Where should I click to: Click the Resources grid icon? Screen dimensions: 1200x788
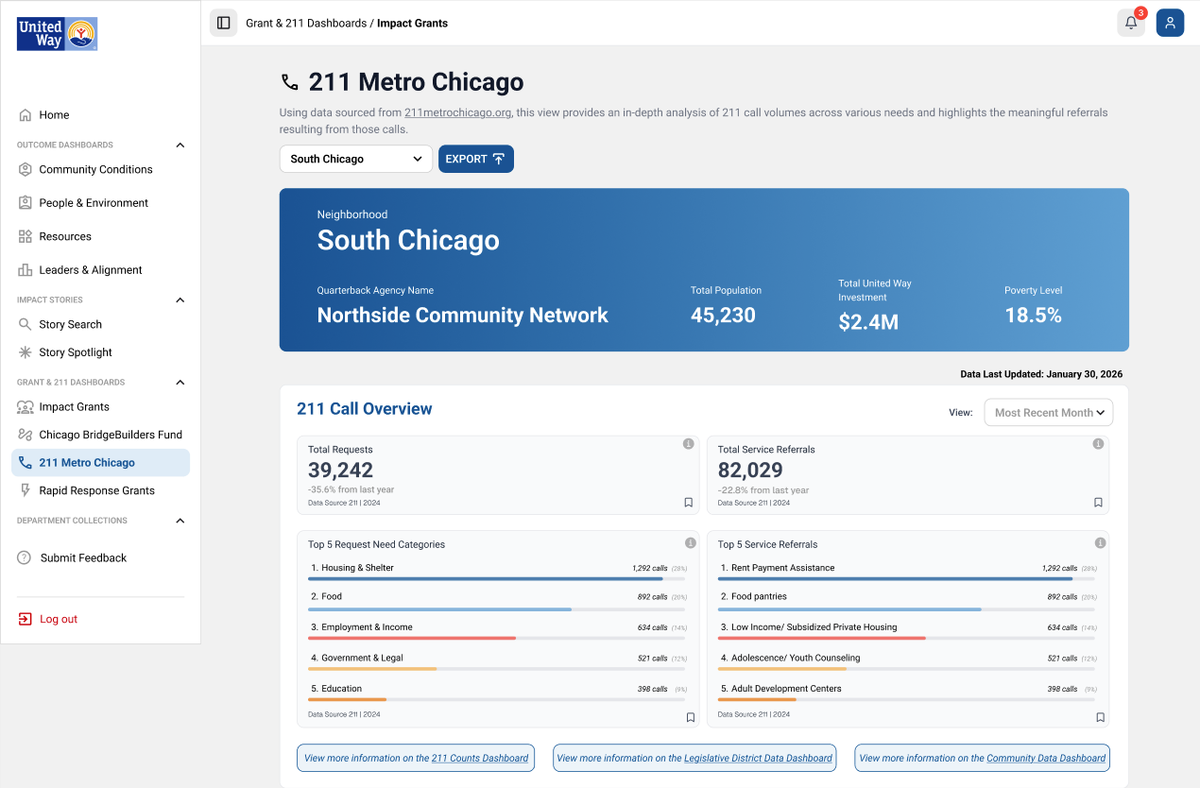(25, 237)
